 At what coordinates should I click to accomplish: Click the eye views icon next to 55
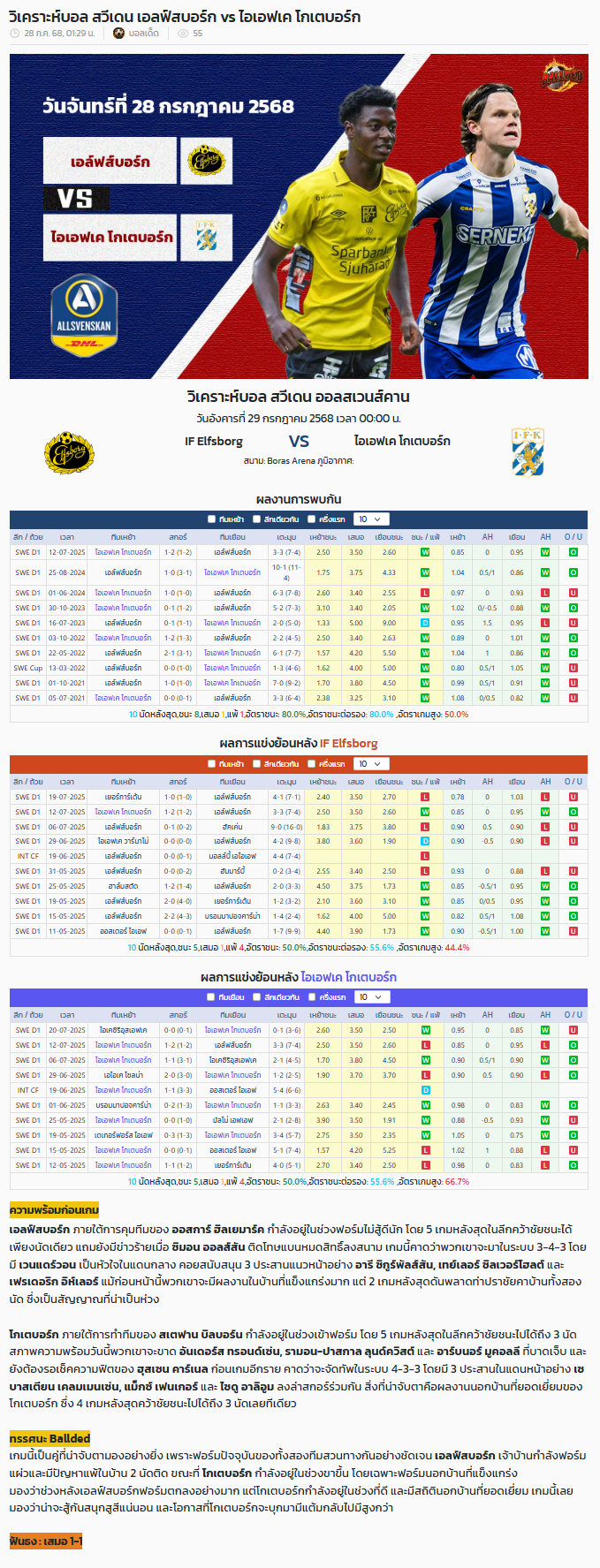(x=183, y=34)
